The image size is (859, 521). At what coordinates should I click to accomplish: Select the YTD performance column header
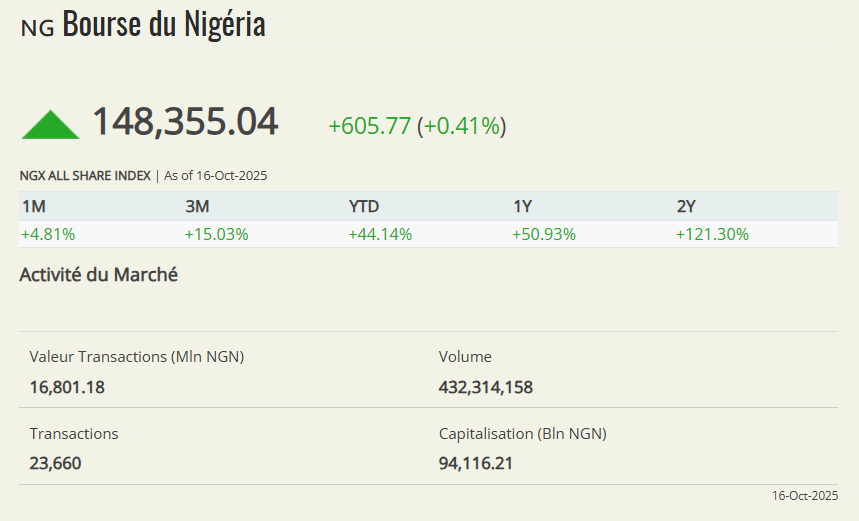(x=364, y=206)
